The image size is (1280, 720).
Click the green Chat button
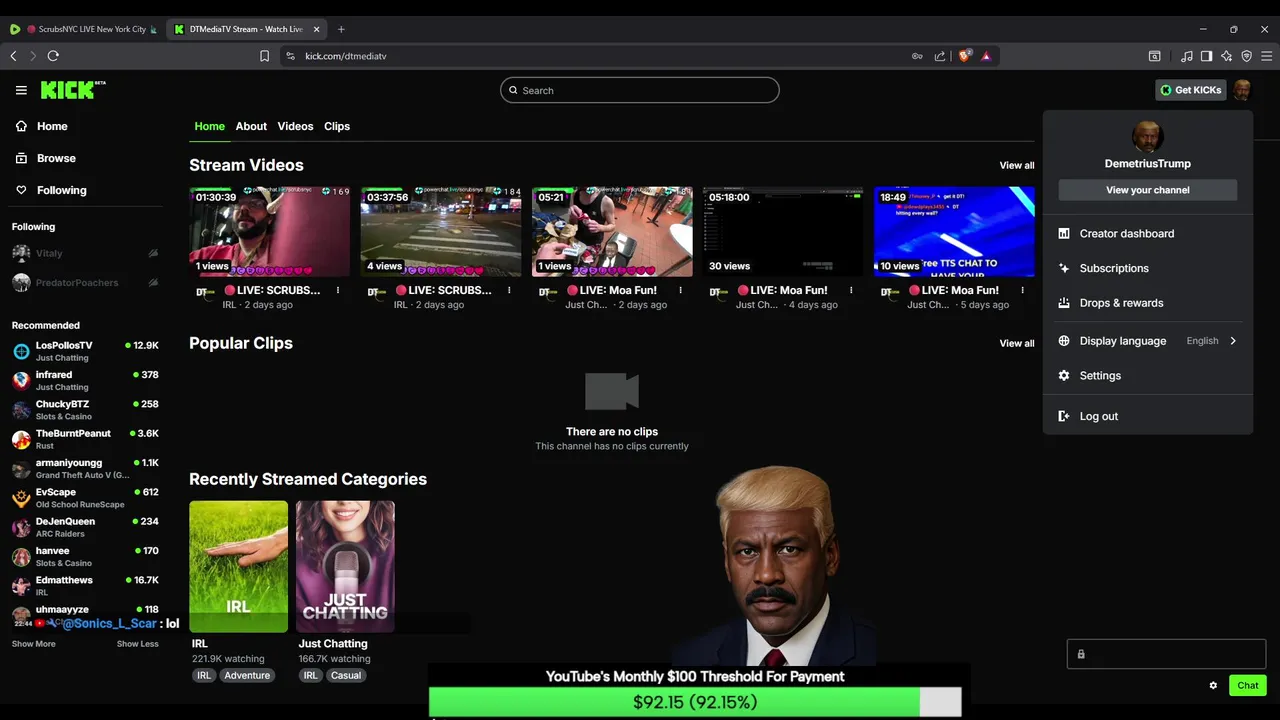click(1248, 685)
